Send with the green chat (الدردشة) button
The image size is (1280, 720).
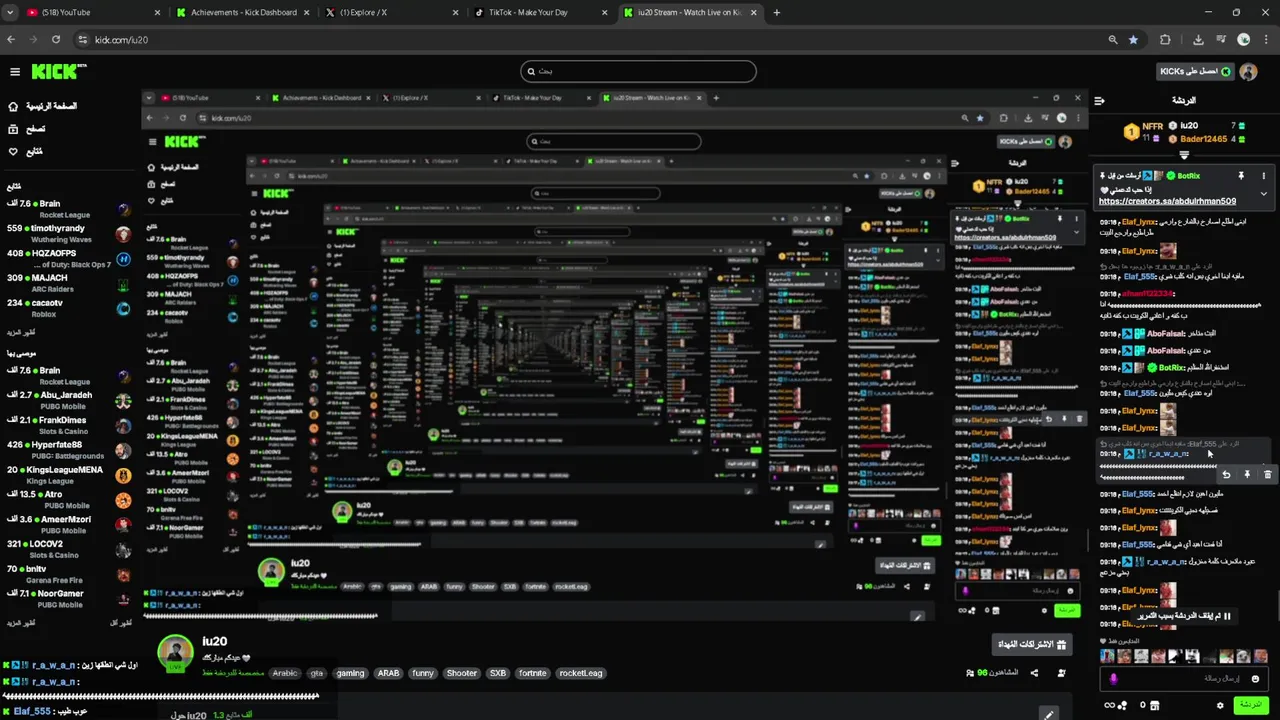click(1250, 705)
